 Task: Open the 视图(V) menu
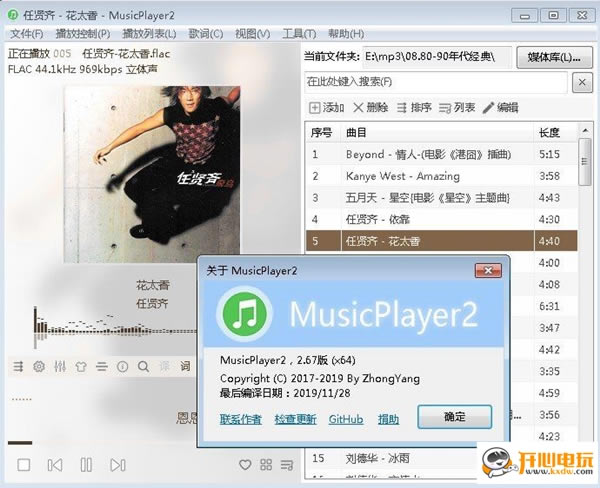253,34
